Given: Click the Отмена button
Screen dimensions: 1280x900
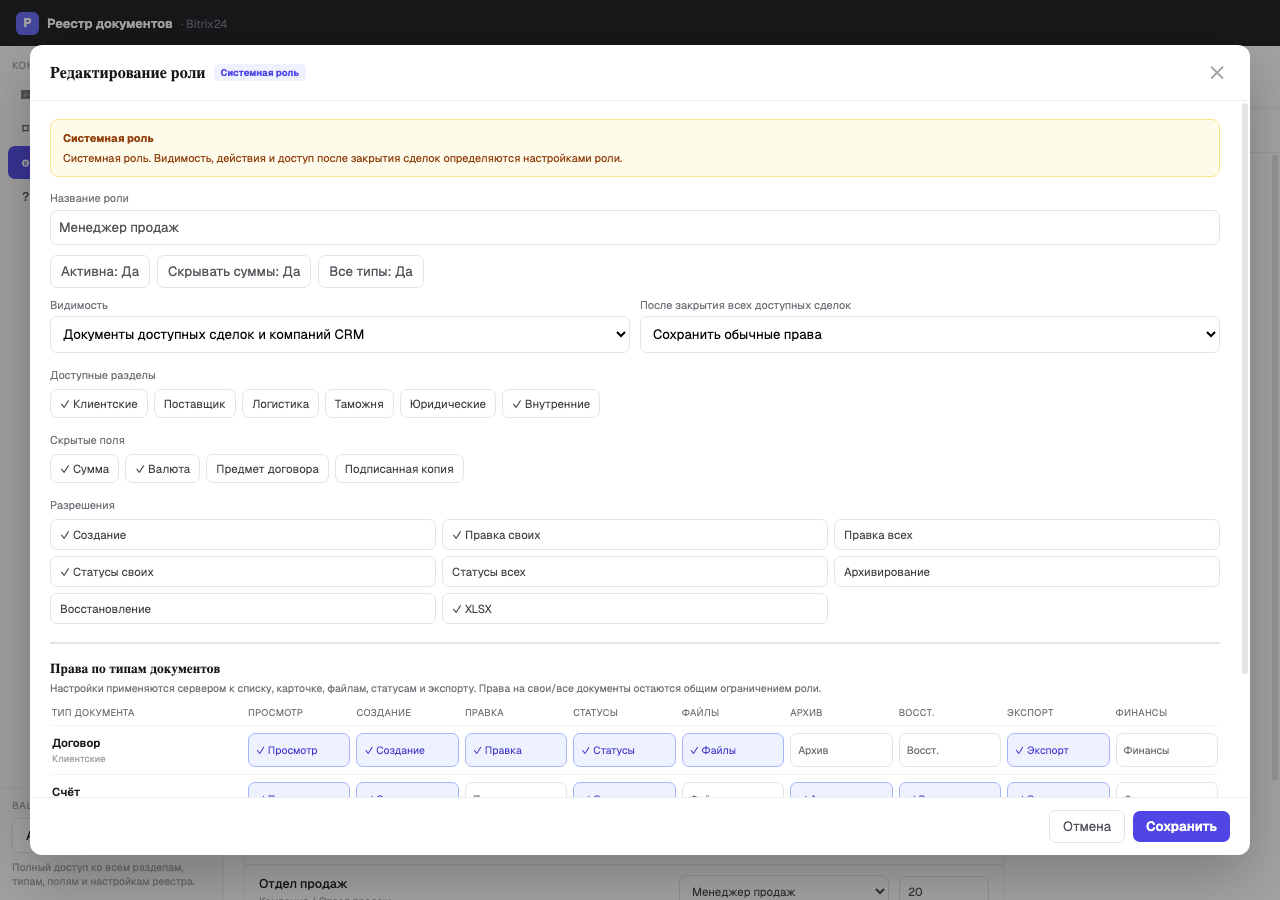Looking at the screenshot, I should click(1087, 826).
